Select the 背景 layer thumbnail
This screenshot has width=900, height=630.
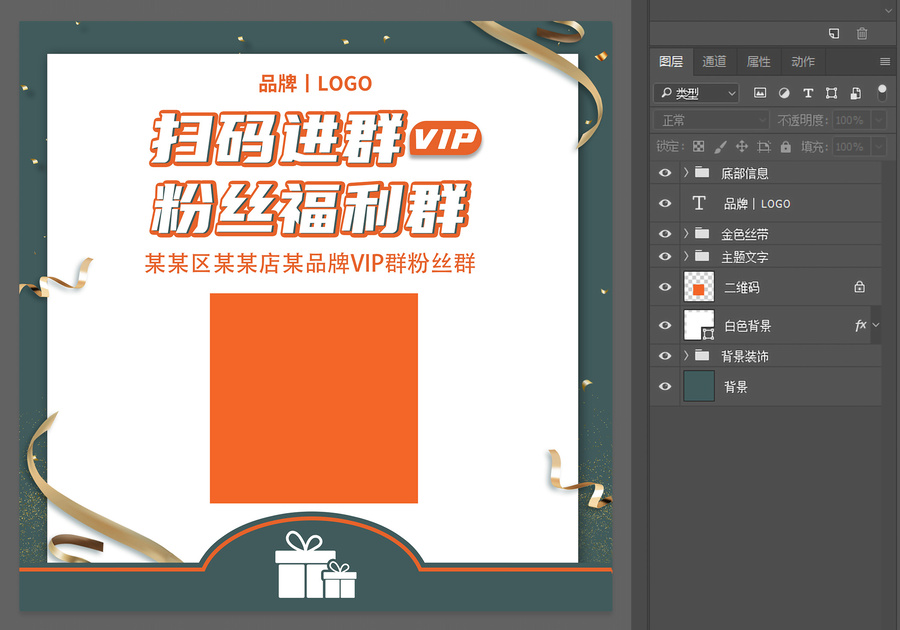click(699, 386)
